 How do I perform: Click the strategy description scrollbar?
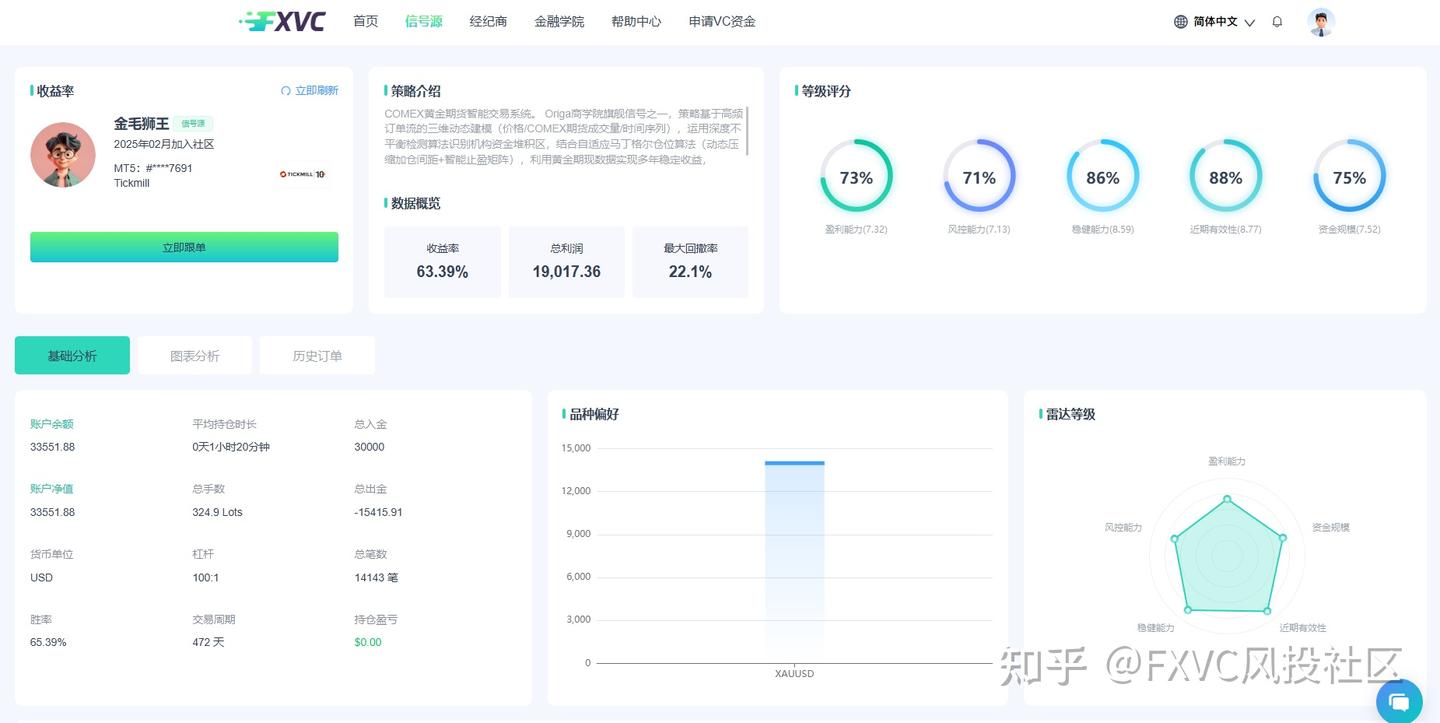747,131
